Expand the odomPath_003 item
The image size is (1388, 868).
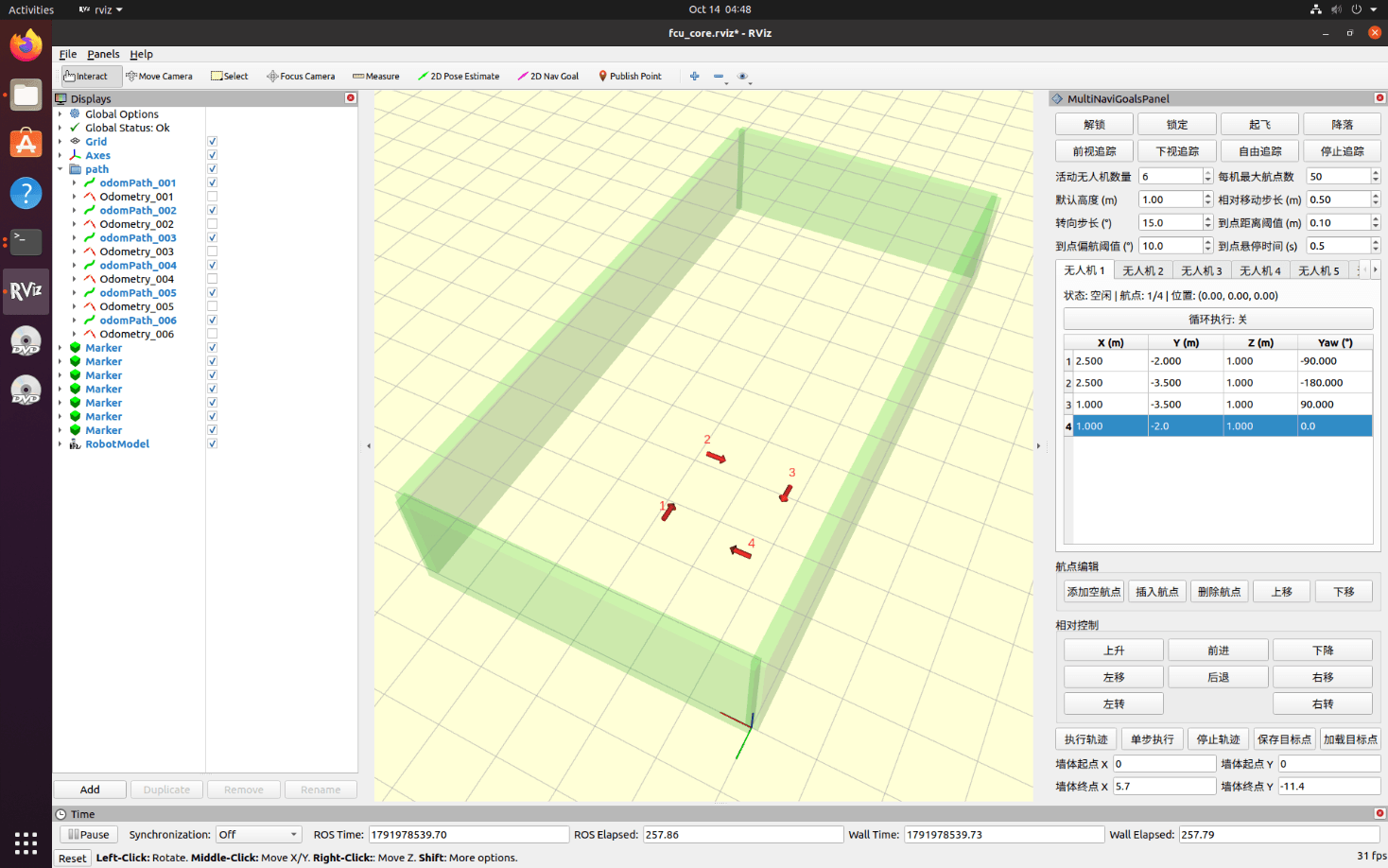point(75,237)
